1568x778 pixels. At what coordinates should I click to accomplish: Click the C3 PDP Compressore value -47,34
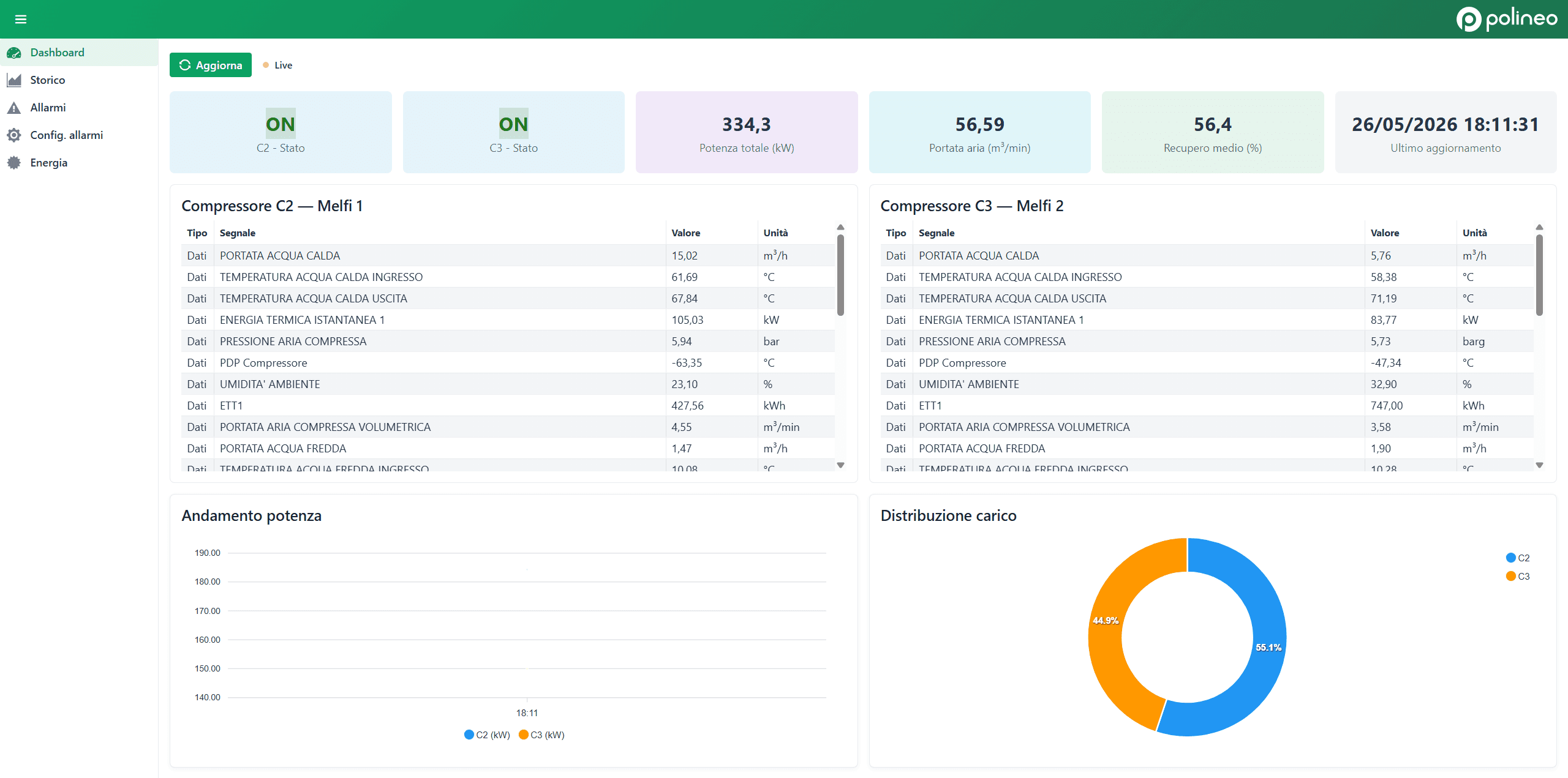pos(1386,363)
